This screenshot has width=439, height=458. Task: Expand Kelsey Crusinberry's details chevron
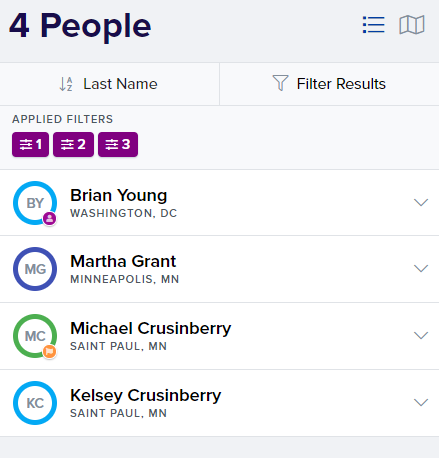[421, 402]
